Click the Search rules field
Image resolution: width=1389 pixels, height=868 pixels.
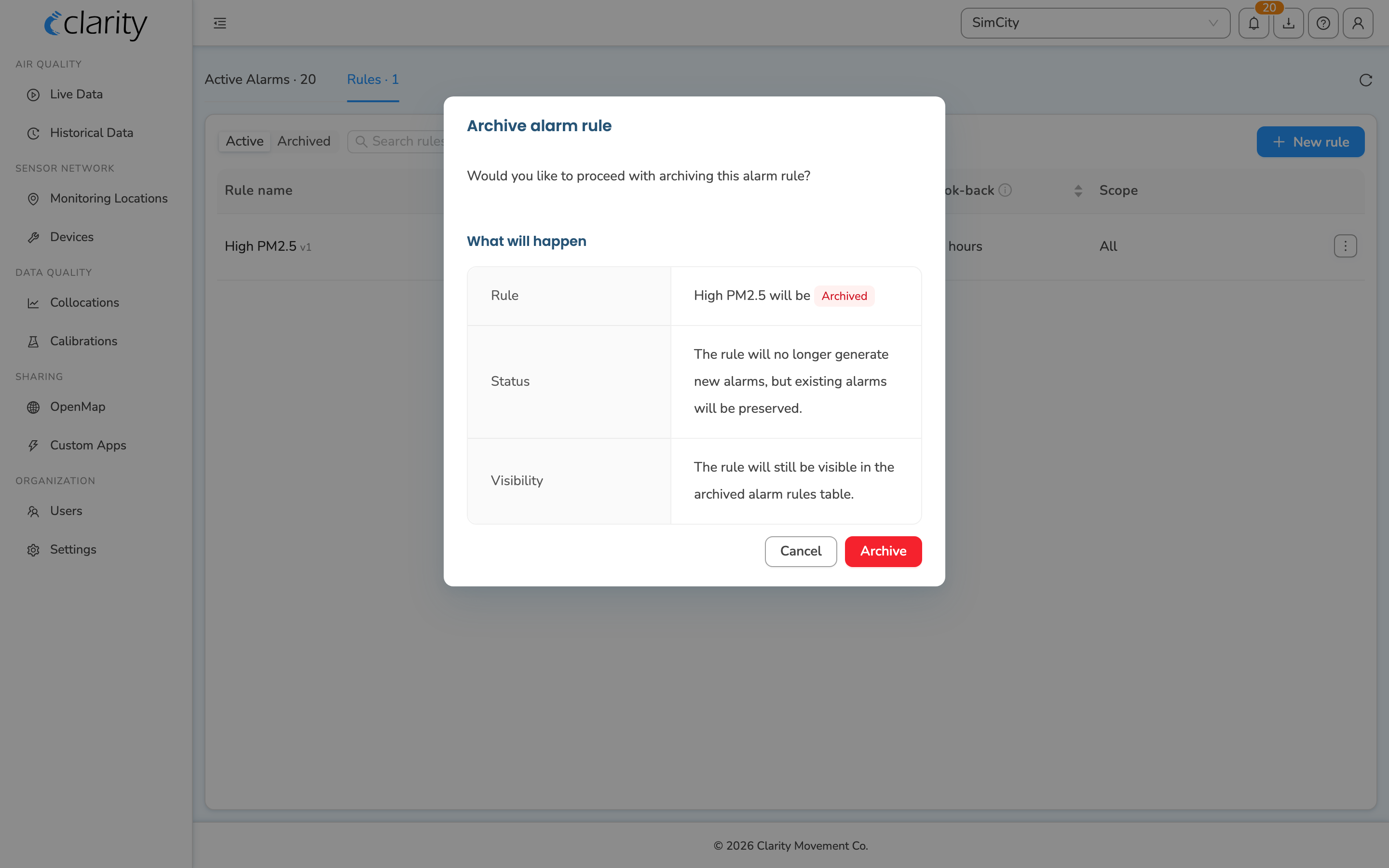point(396,141)
